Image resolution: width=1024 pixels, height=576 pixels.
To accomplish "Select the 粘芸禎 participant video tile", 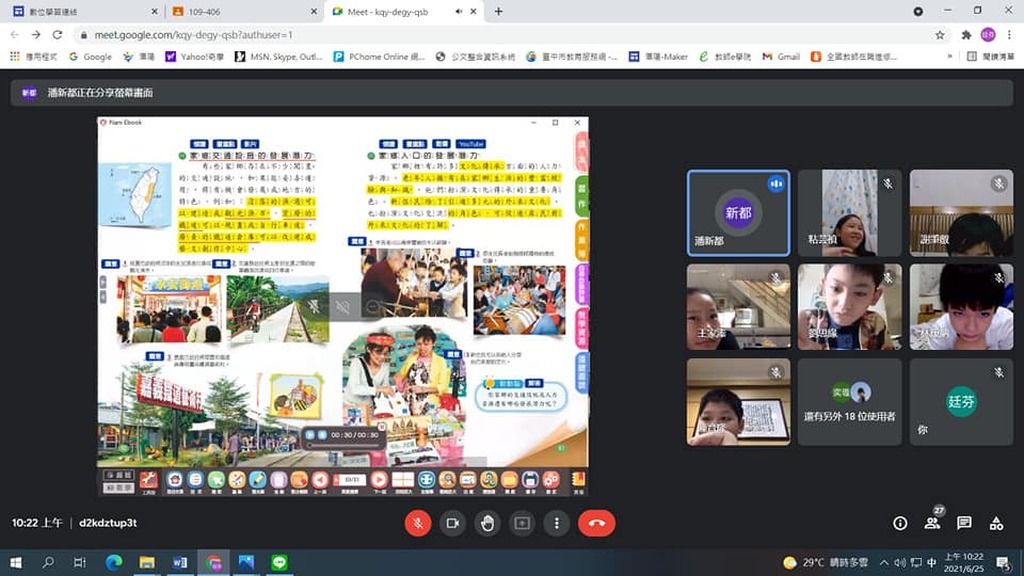I will (850, 213).
